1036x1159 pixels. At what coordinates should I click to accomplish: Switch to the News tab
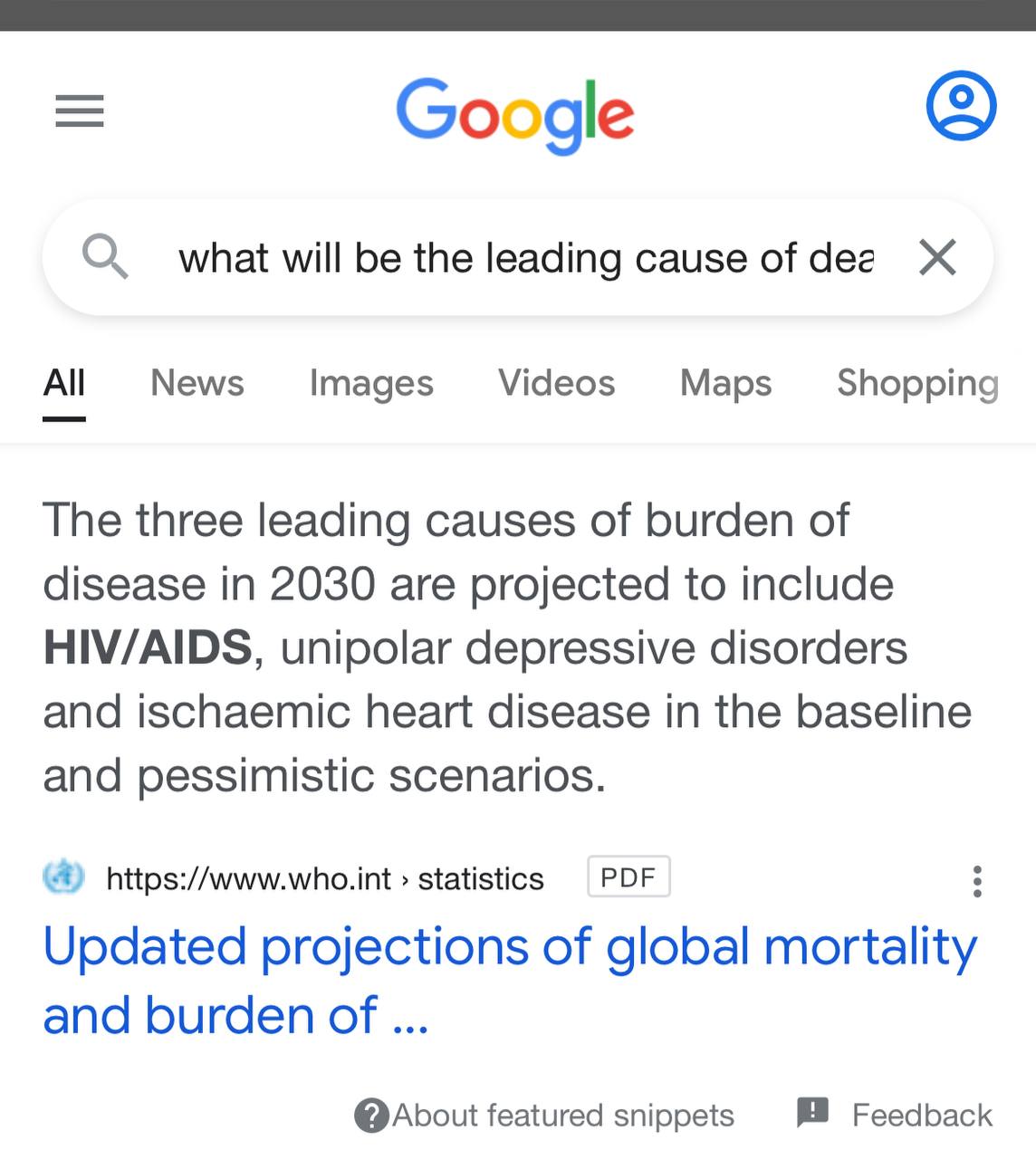pos(197,383)
